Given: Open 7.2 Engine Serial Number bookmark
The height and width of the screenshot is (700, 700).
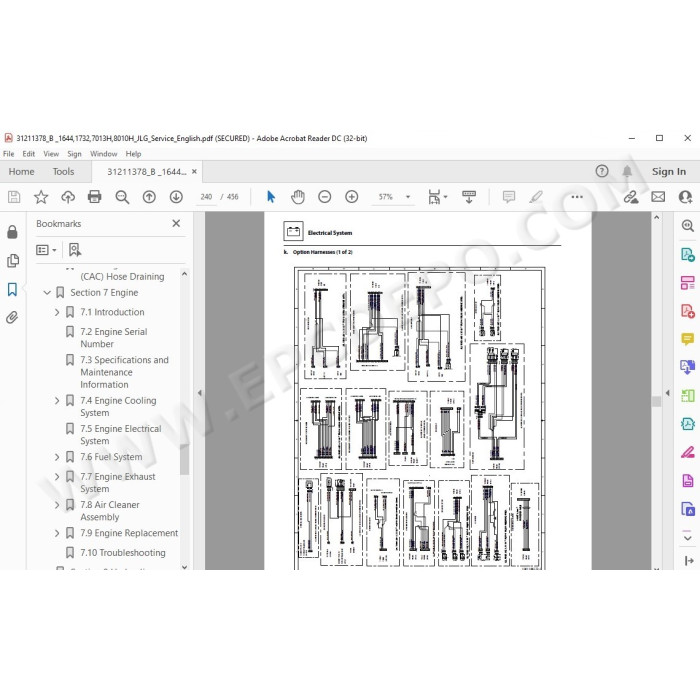Looking at the screenshot, I should [x=113, y=338].
